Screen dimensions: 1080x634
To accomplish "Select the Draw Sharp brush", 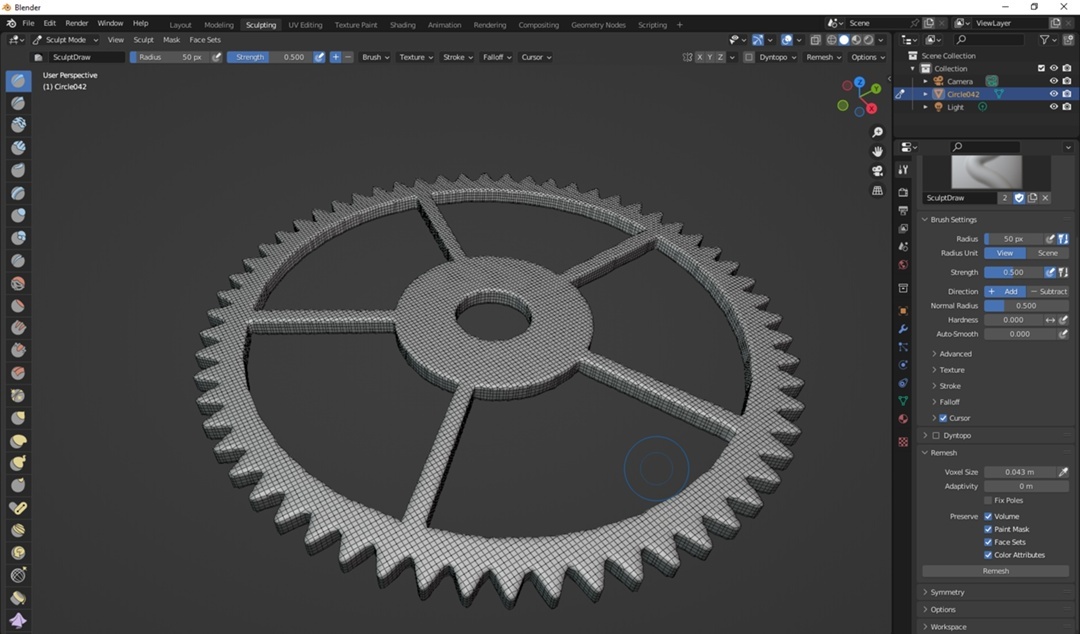I will (19, 103).
